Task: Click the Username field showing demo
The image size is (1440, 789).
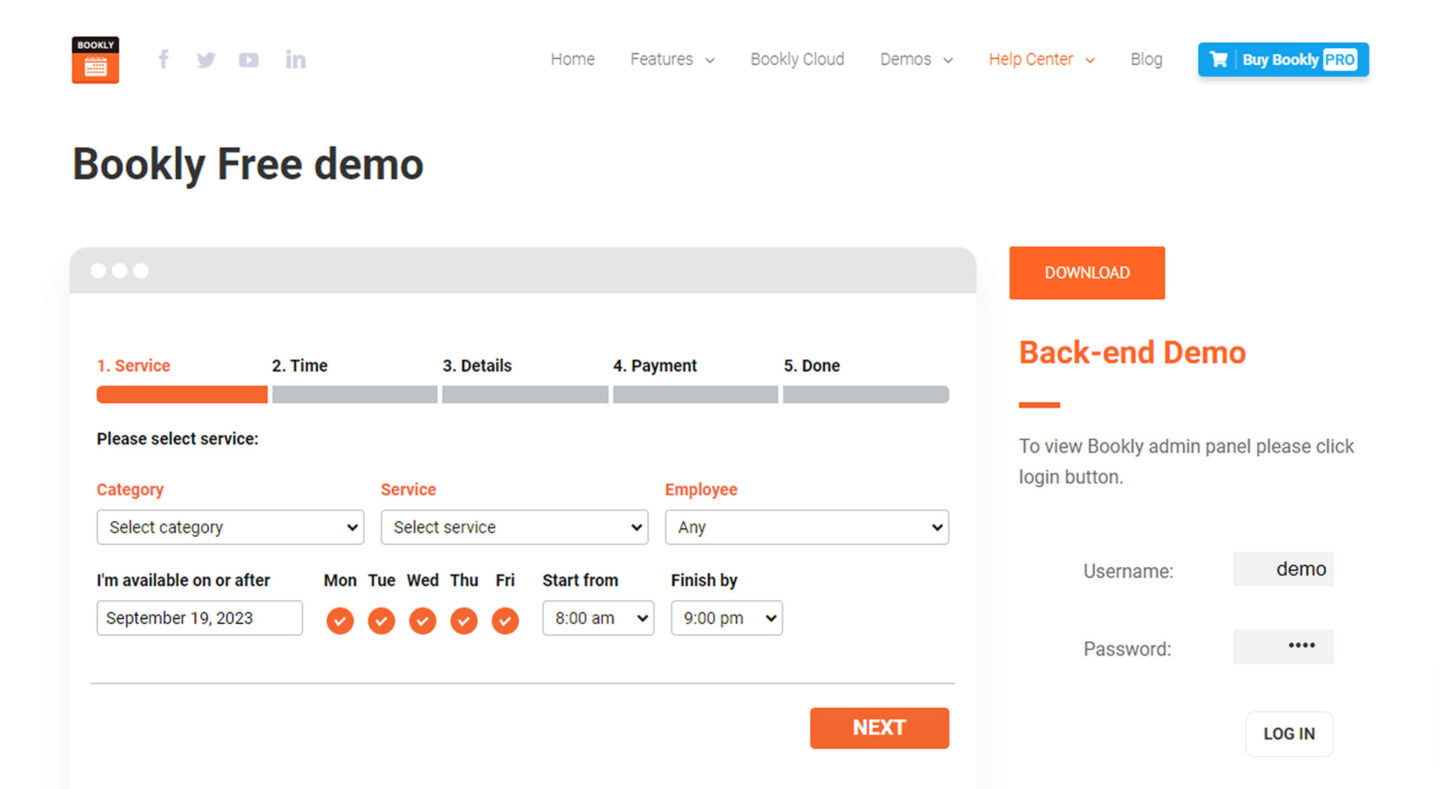Action: (1283, 569)
